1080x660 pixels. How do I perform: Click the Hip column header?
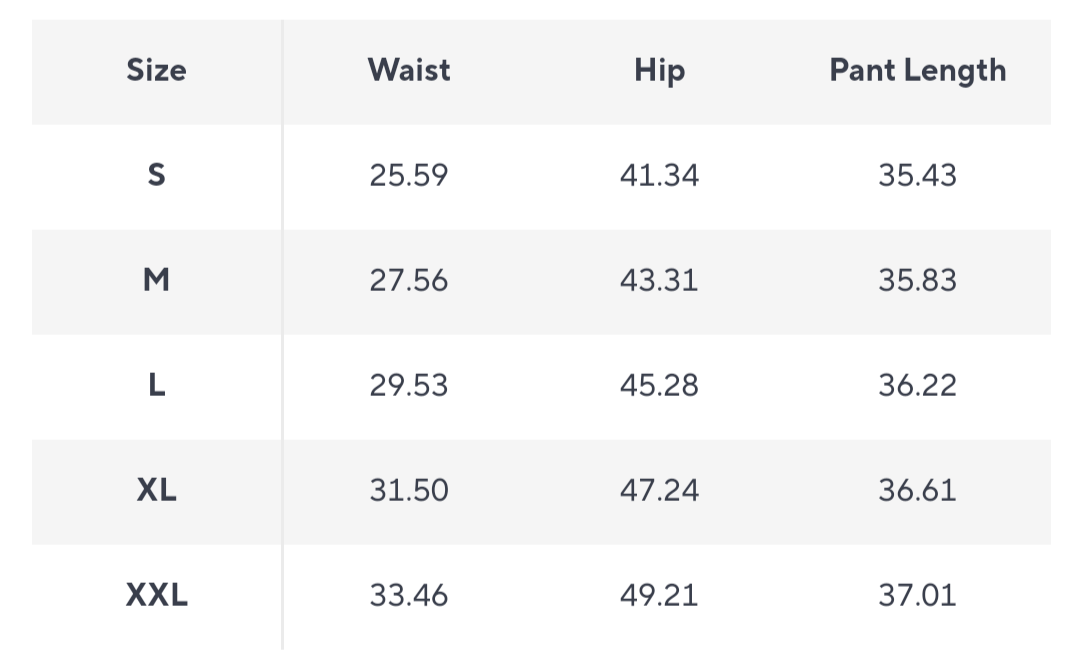click(660, 72)
